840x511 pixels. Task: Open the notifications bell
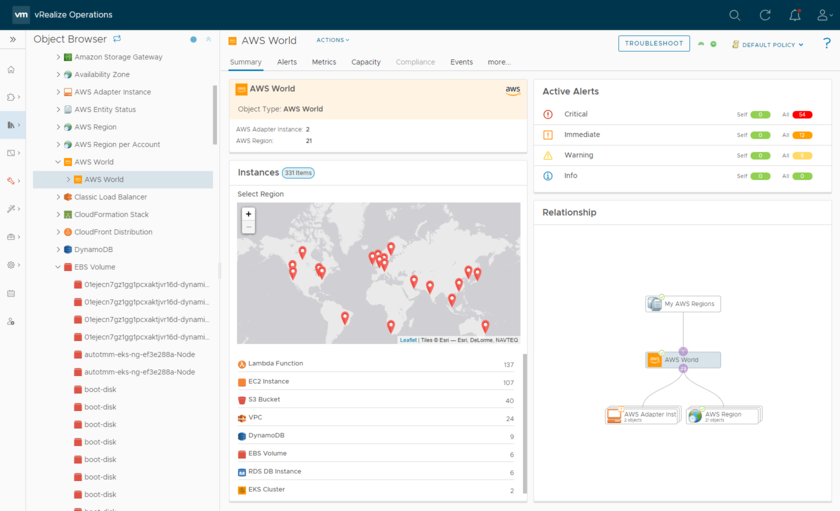794,15
